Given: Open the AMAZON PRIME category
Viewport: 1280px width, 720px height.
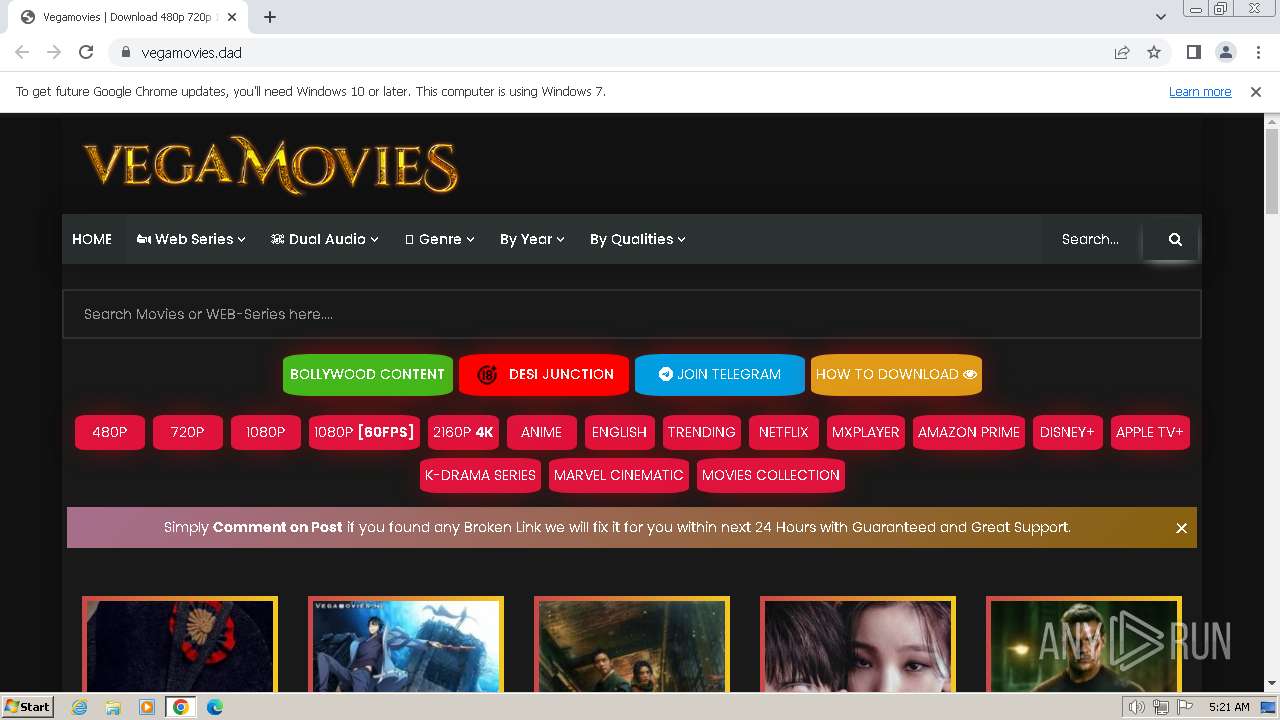Looking at the screenshot, I should click(969, 432).
